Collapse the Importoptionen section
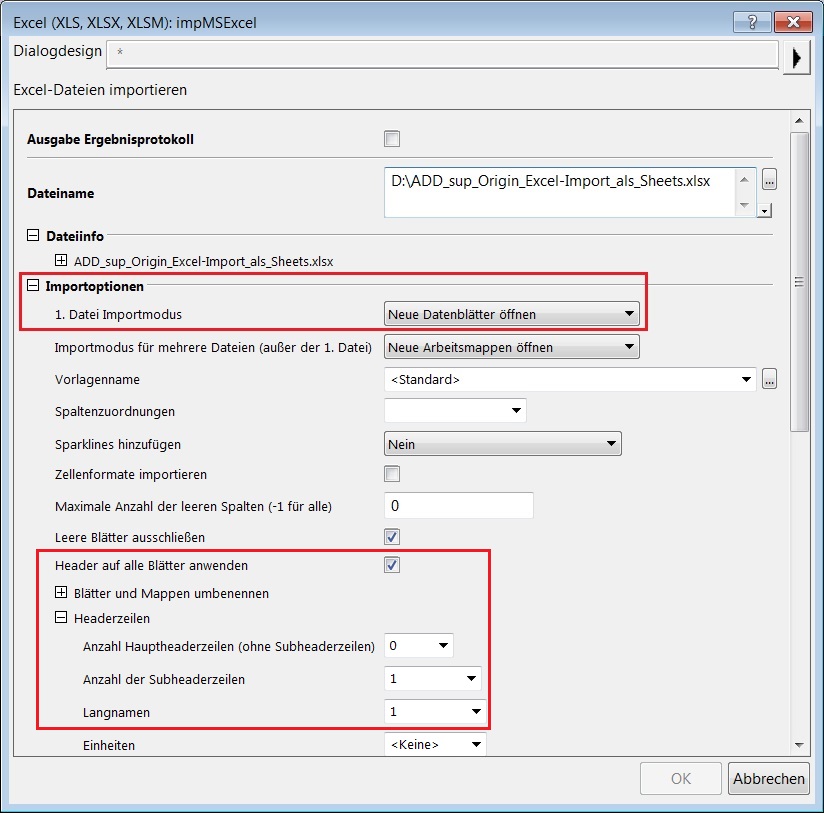824x813 pixels. click(x=33, y=285)
